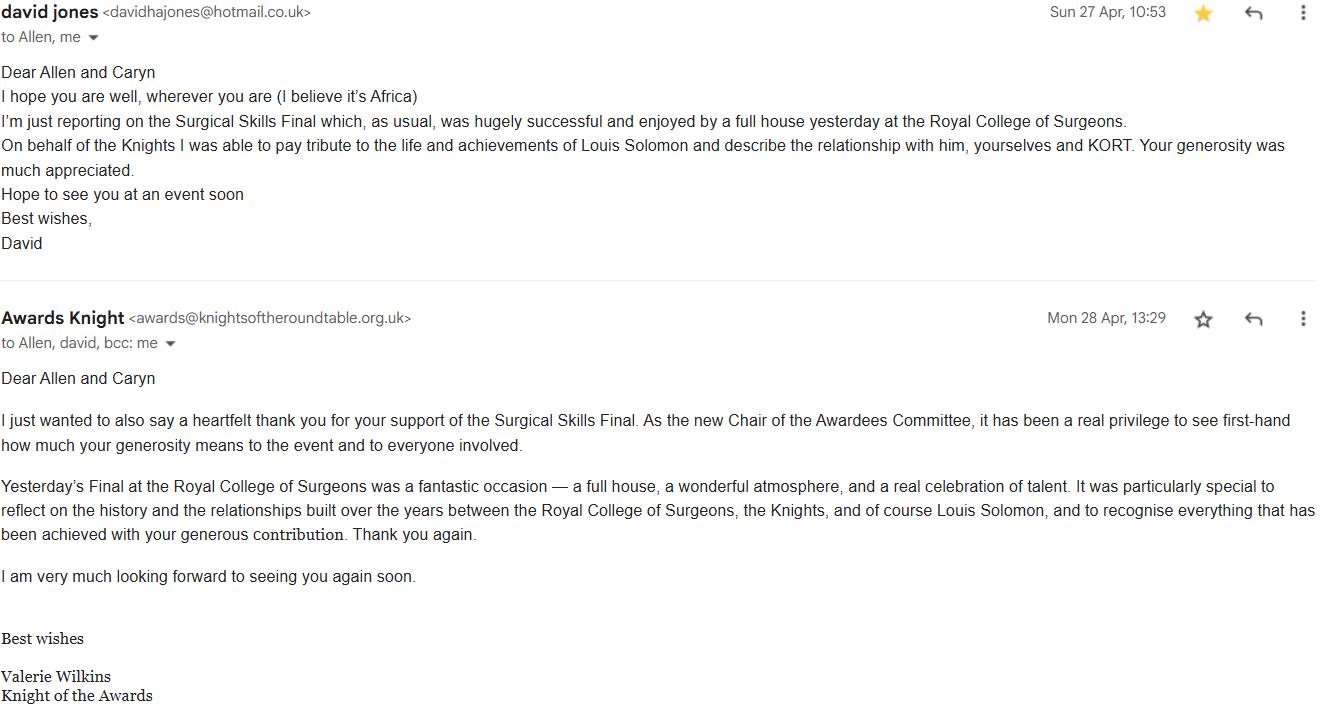Click 'Best wishes,' line in david's email
Screen dimensions: 1322x711
(x=46, y=219)
